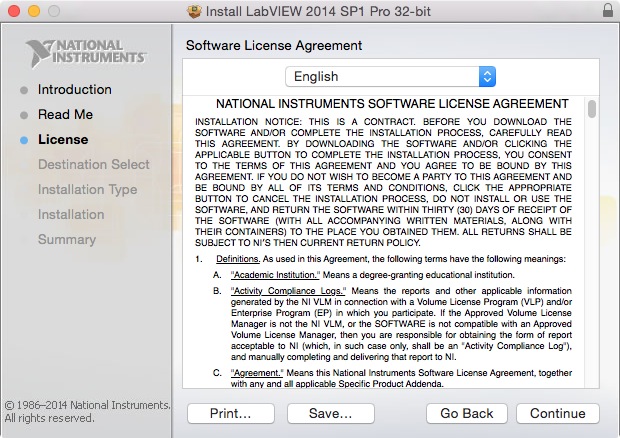Click the Print... button
This screenshot has height=438, width=620.
pos(231,413)
